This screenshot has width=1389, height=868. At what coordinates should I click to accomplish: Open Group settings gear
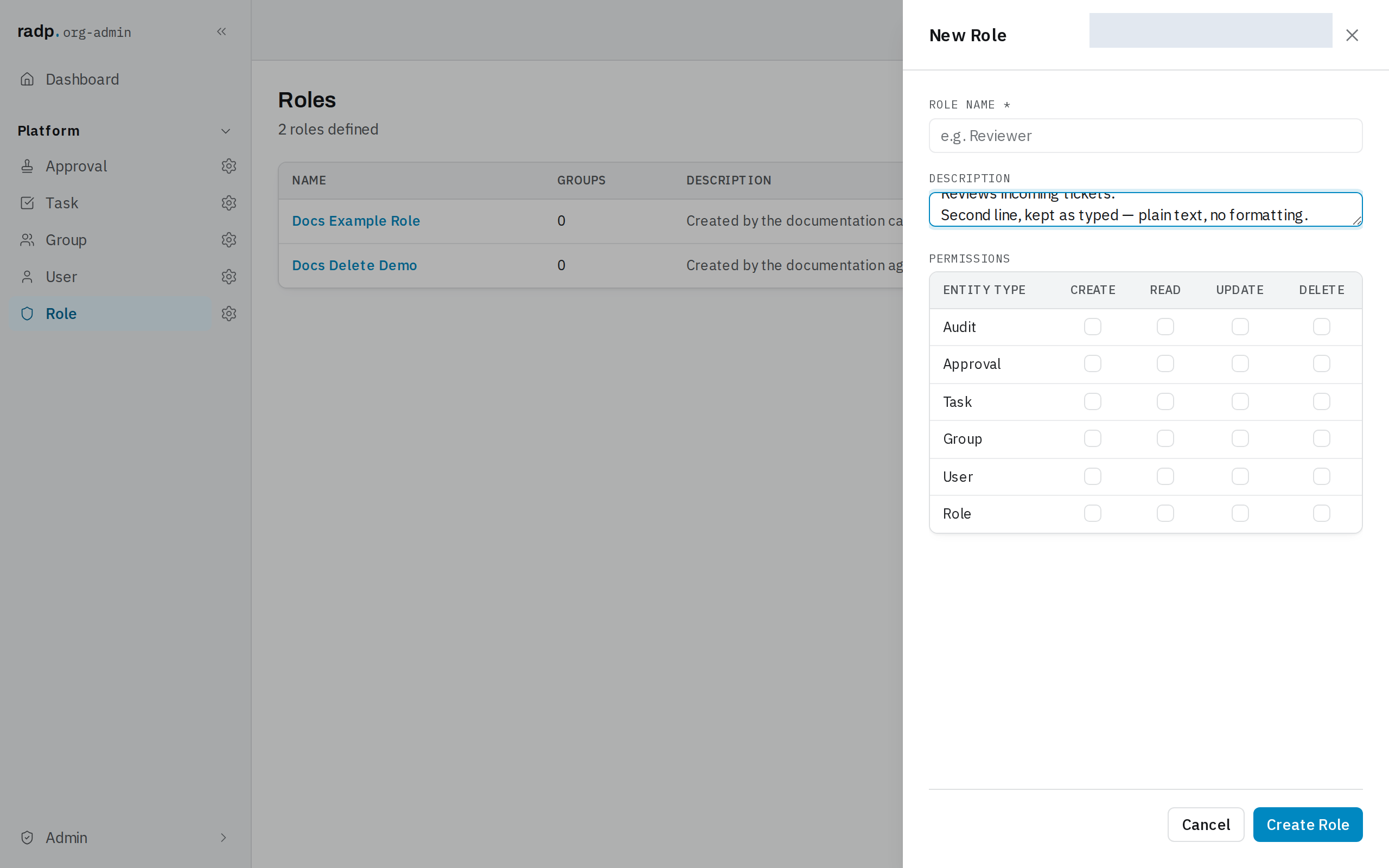[229, 240]
